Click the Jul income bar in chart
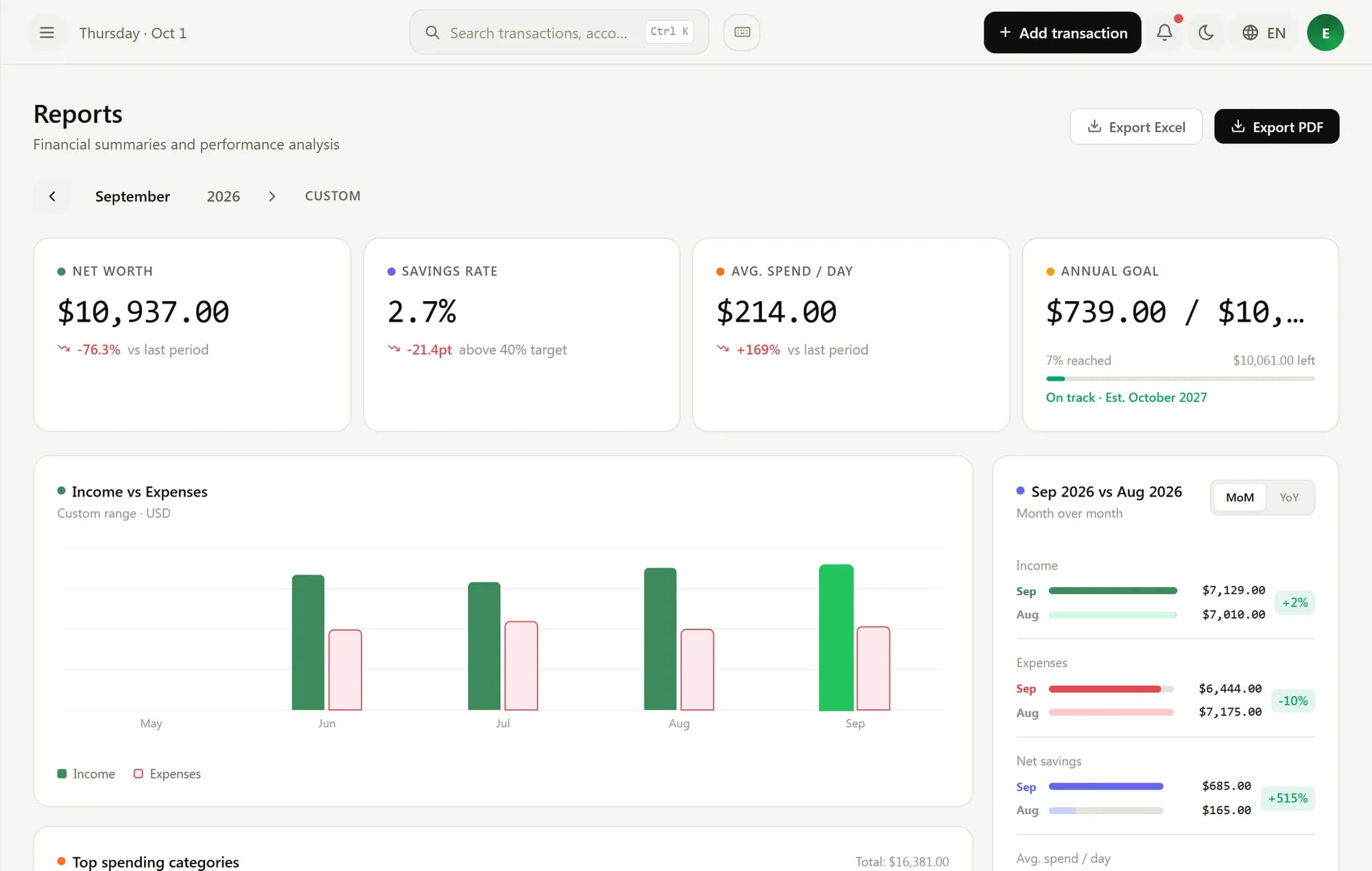The width and height of the screenshot is (1372, 871). (484, 646)
